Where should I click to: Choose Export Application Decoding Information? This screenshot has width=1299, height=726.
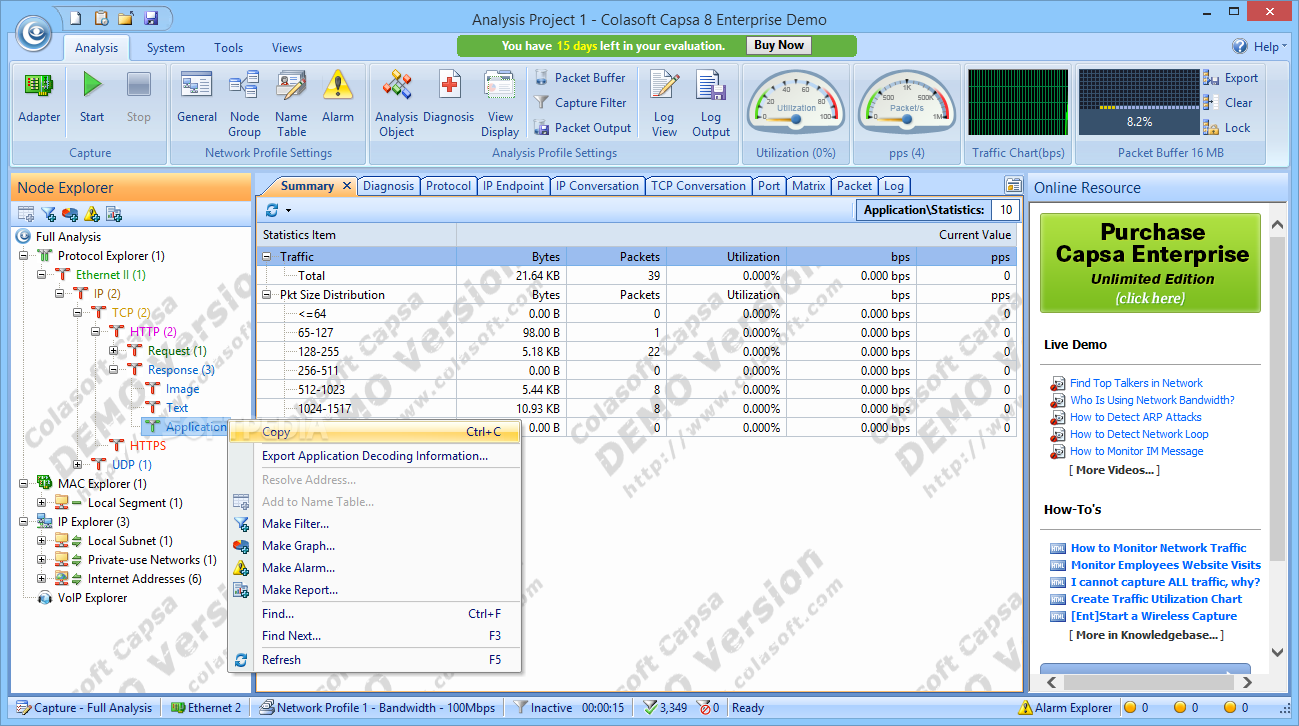click(x=375, y=456)
